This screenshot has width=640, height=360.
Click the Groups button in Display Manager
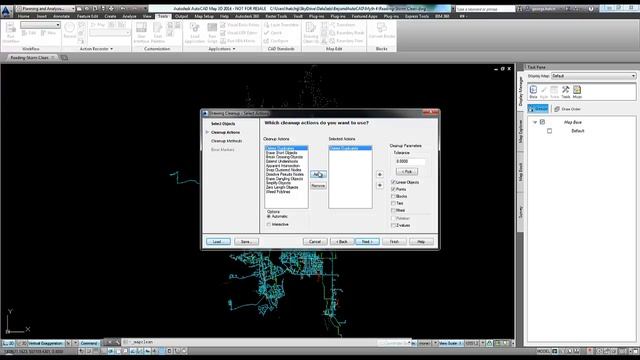click(x=538, y=109)
